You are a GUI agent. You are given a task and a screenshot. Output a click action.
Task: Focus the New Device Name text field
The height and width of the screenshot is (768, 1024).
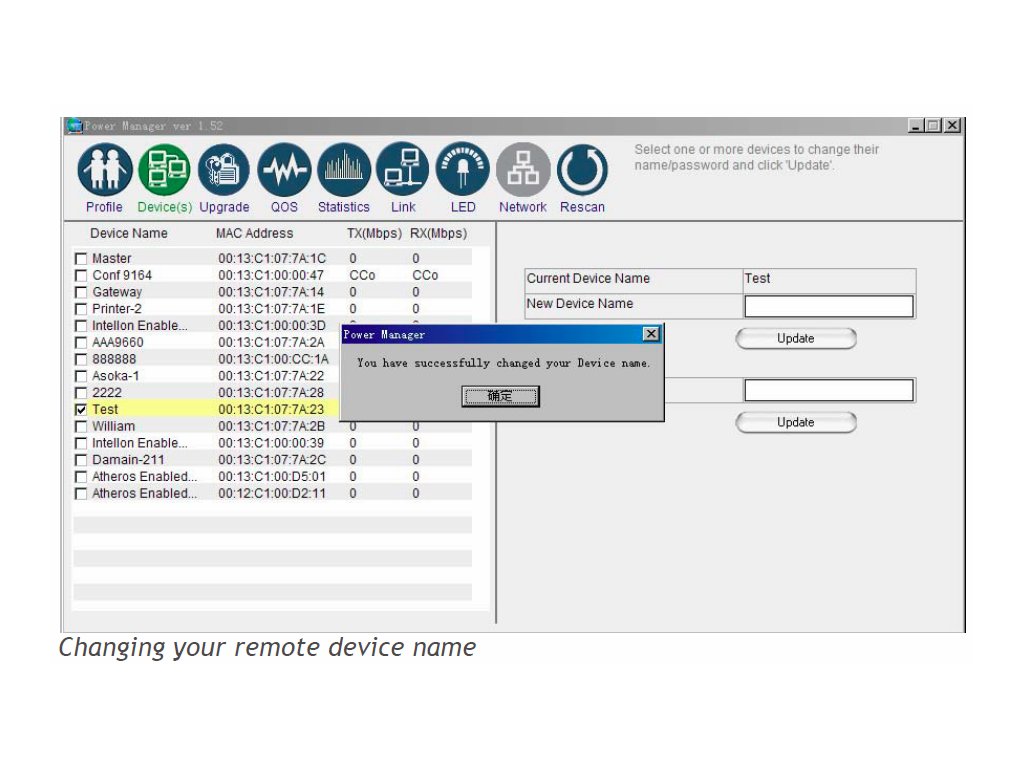pos(829,306)
